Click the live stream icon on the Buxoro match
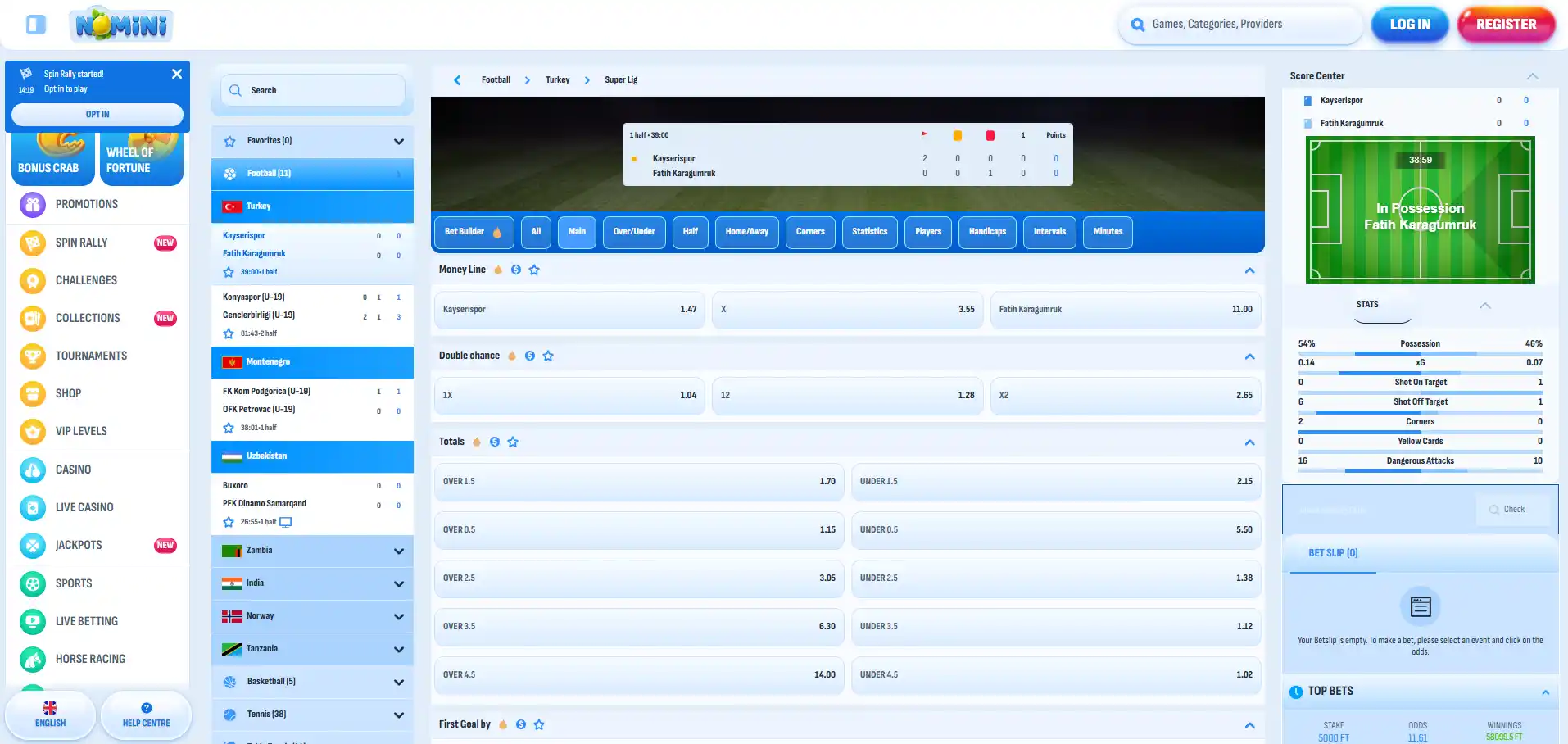 point(286,522)
